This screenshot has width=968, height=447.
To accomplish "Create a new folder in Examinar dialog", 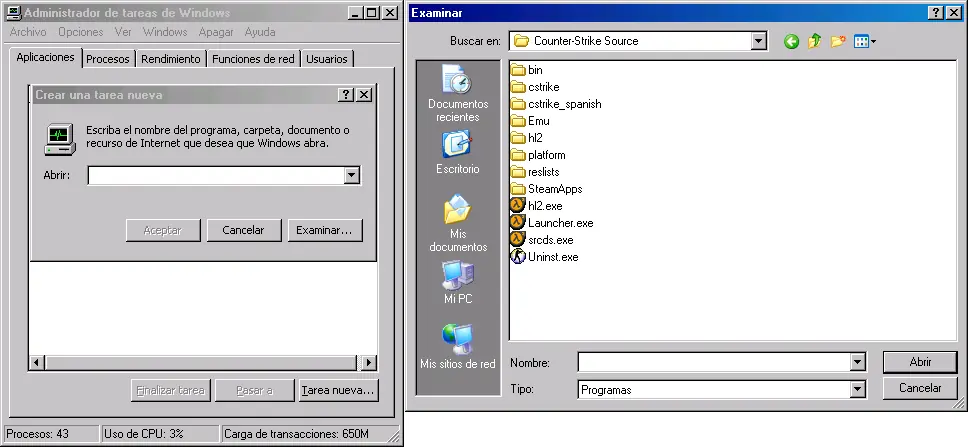I will point(838,41).
